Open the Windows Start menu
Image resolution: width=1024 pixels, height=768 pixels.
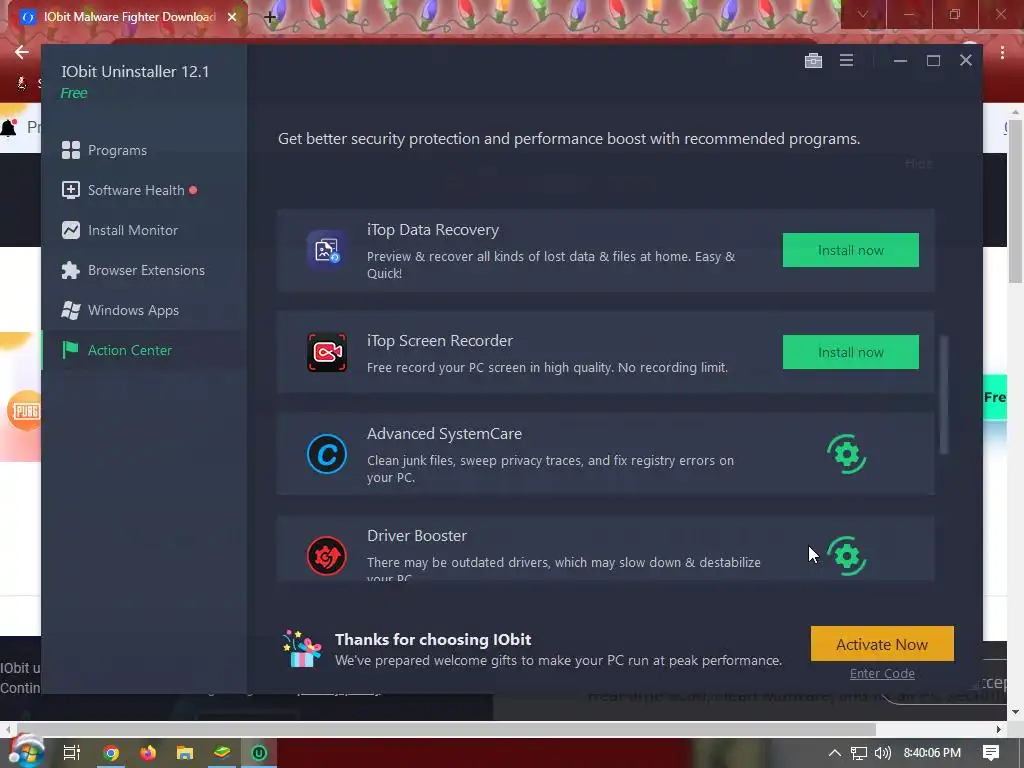(26, 752)
